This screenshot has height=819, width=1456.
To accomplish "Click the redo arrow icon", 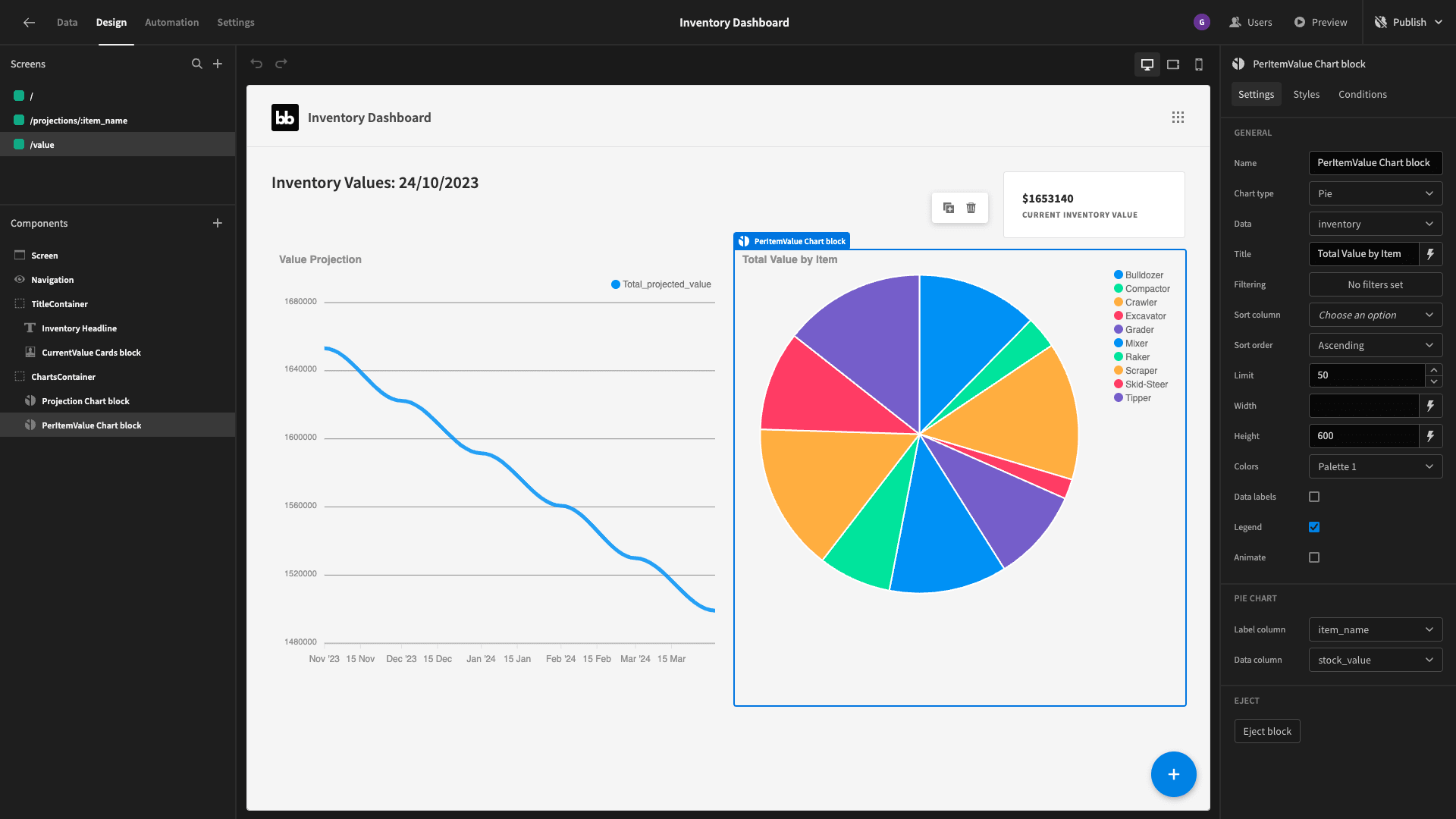I will click(x=281, y=64).
